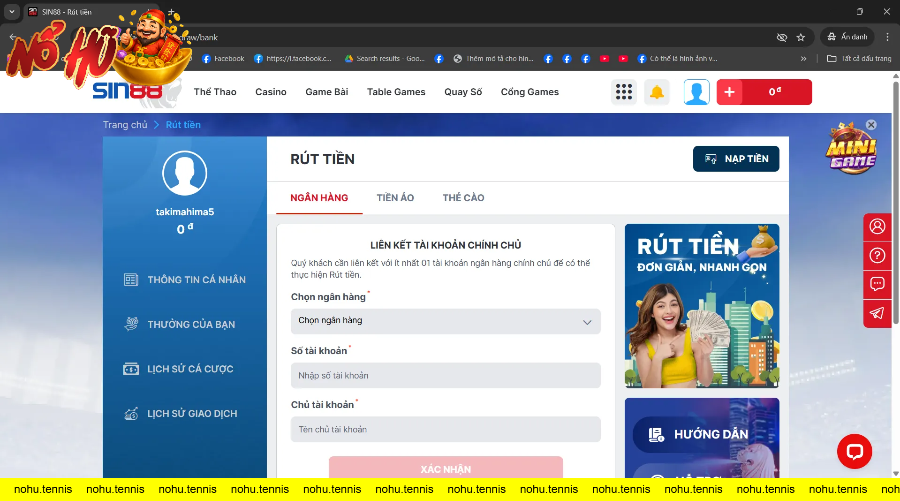The width and height of the screenshot is (900, 501).
Task: Click the Telegram paper plane sidebar icon
Action: [x=877, y=313]
